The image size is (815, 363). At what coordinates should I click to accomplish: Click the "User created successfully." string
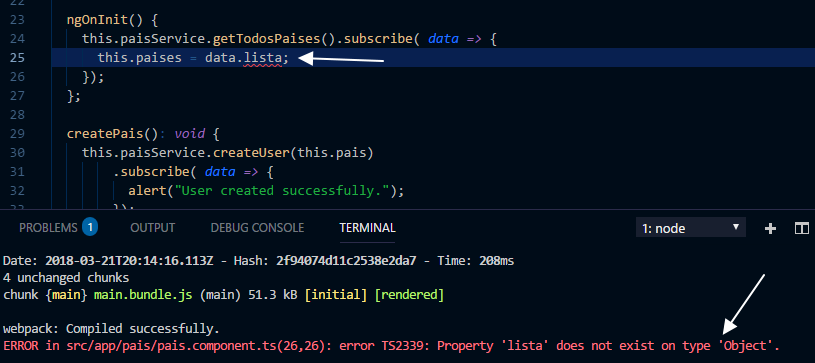point(283,191)
